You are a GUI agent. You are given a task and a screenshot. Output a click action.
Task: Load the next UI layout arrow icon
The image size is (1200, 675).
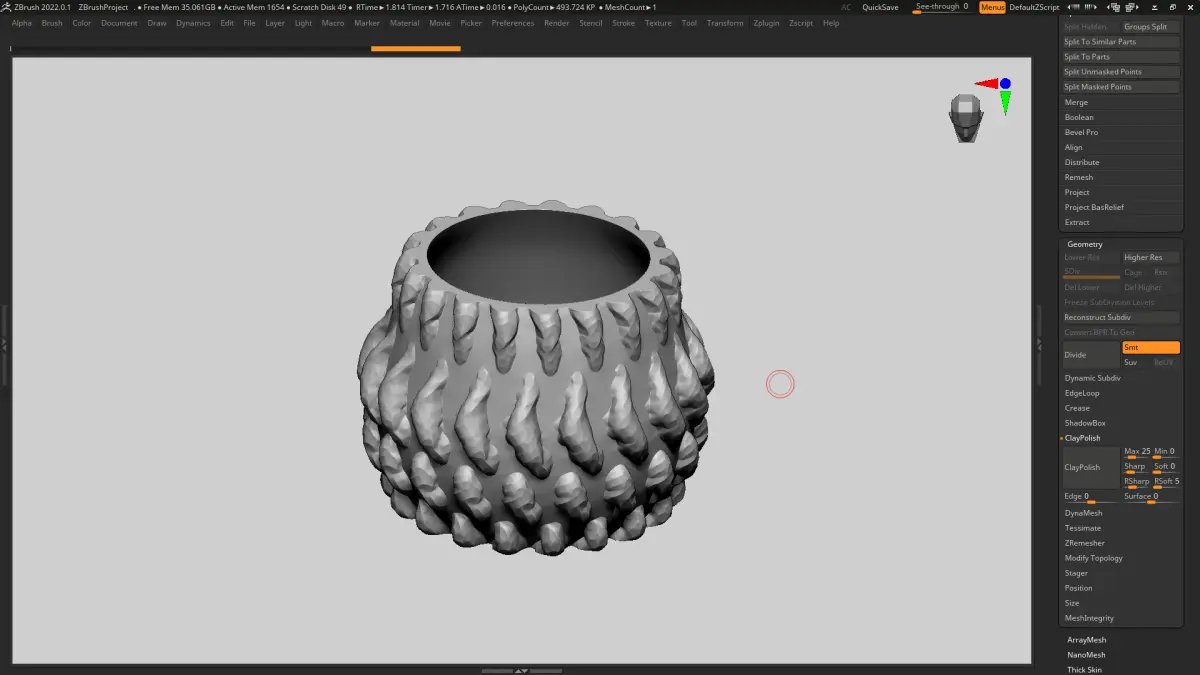coord(1090,7)
